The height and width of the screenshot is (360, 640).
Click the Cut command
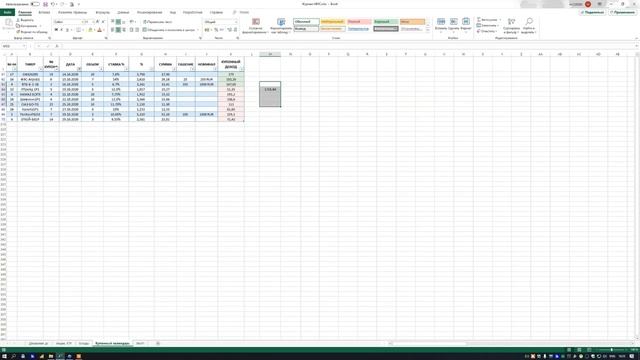(x=25, y=20)
